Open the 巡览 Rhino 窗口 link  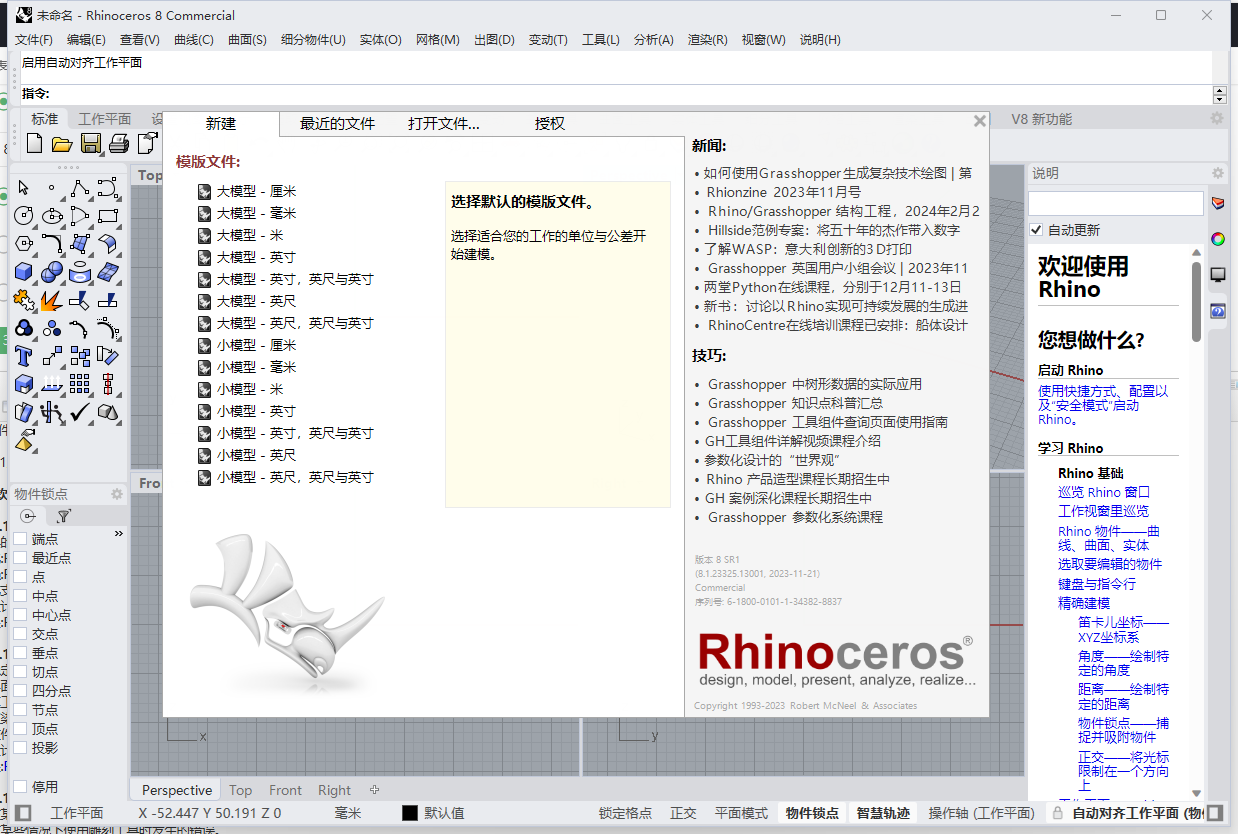(x=1103, y=491)
